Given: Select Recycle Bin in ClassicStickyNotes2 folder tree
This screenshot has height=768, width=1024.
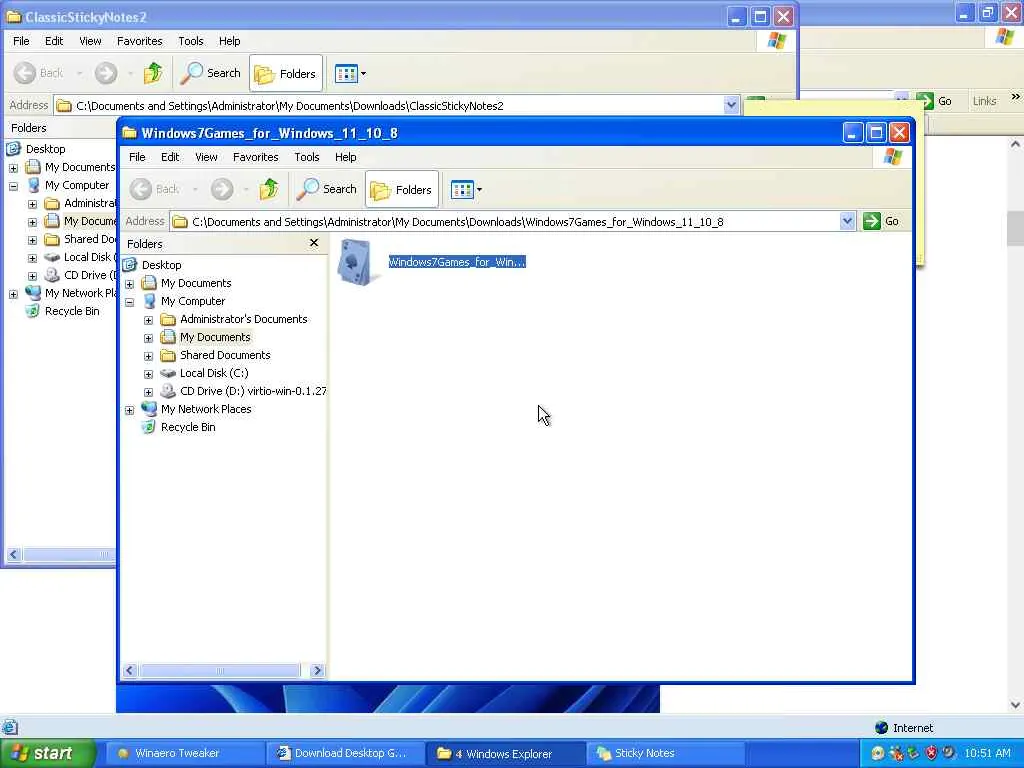Looking at the screenshot, I should 72,311.
